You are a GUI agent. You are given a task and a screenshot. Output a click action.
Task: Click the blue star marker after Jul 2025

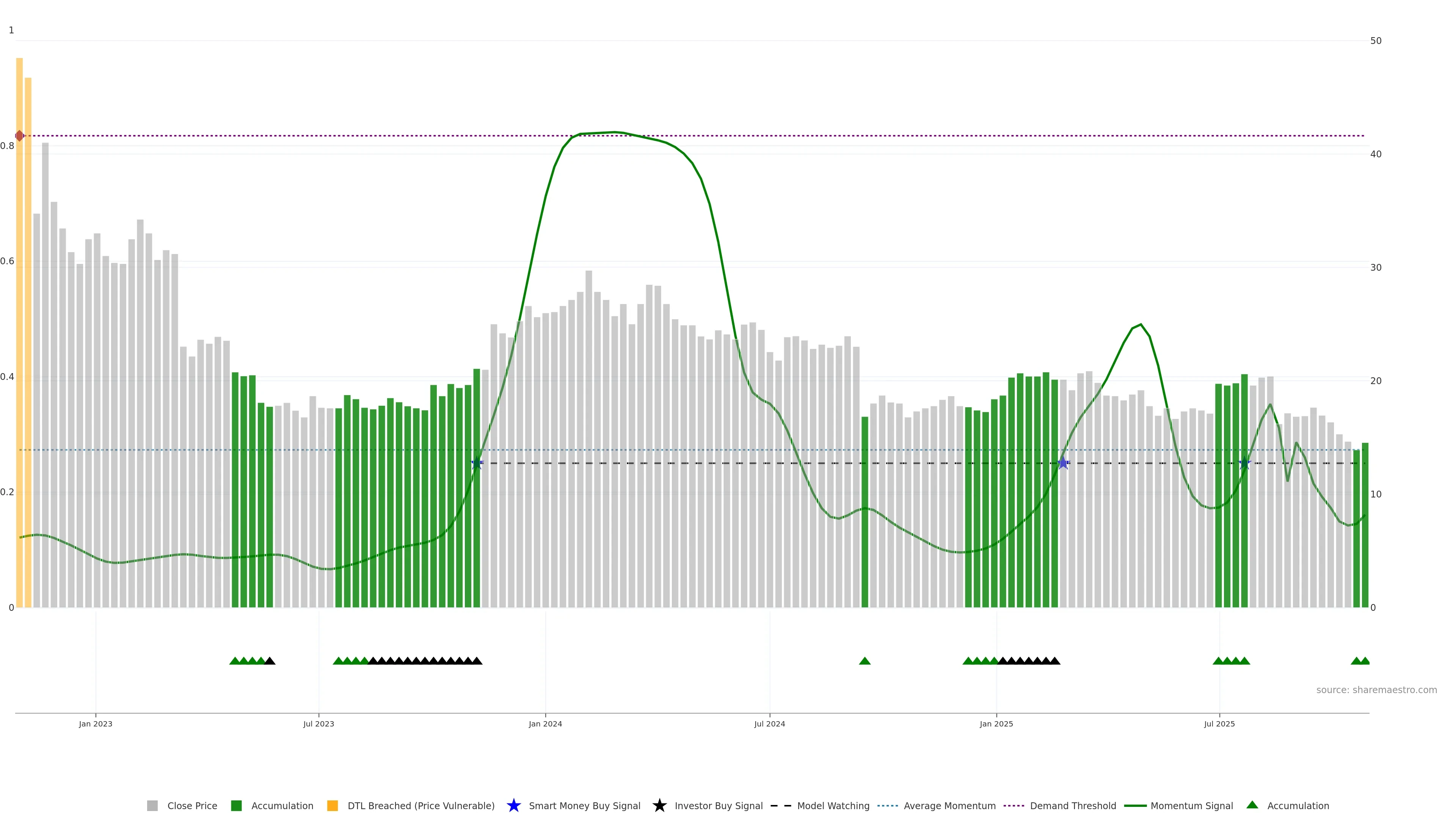[x=1244, y=463]
